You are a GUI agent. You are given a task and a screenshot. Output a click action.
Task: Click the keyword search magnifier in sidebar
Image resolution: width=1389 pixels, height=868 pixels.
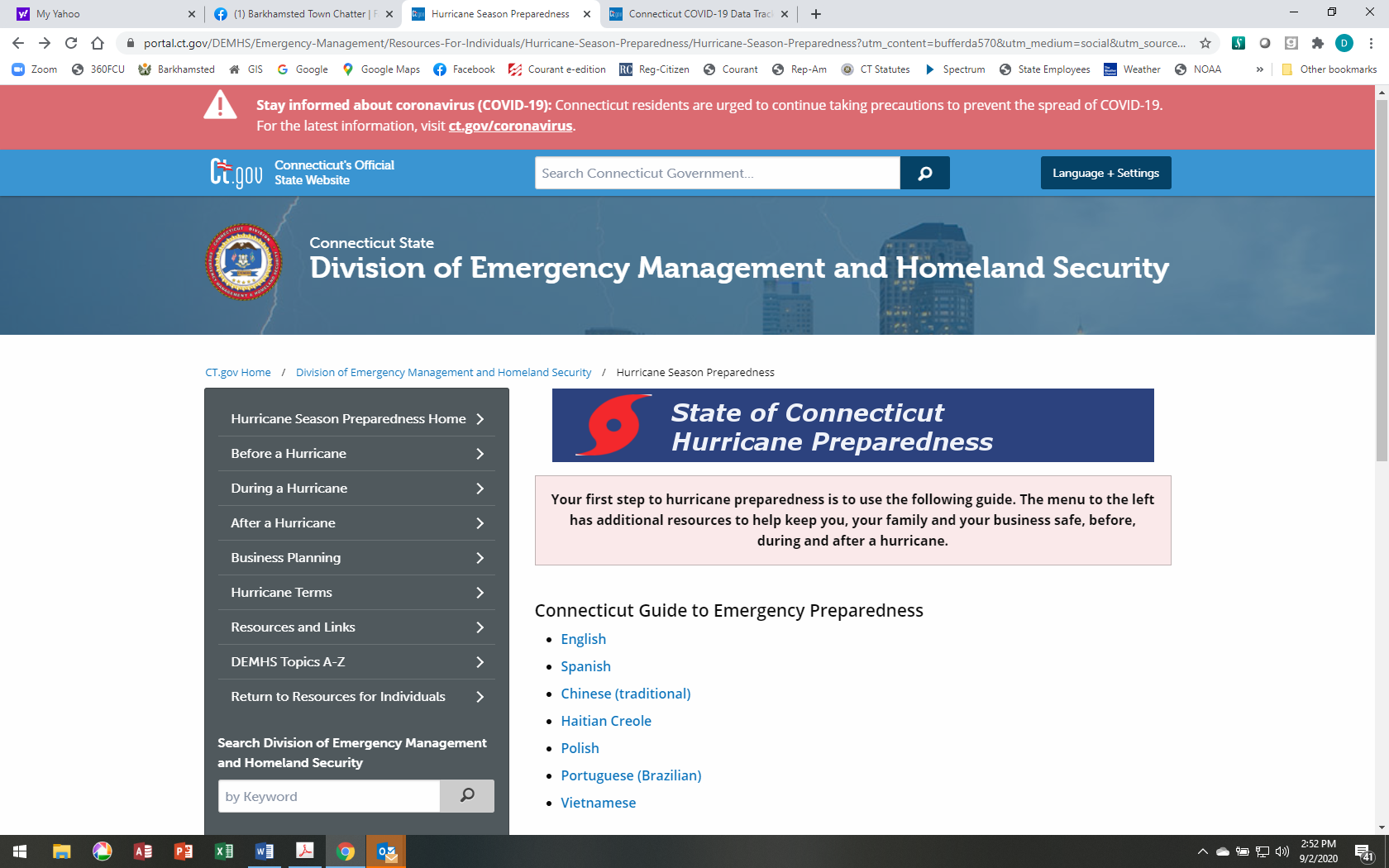(467, 796)
